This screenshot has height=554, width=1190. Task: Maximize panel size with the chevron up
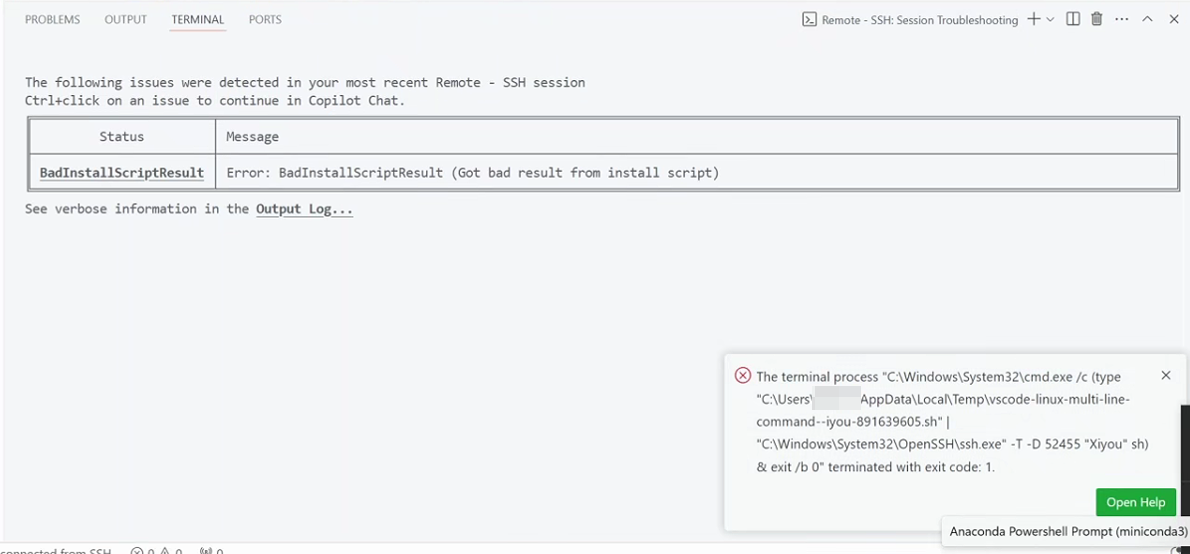[x=1148, y=19]
